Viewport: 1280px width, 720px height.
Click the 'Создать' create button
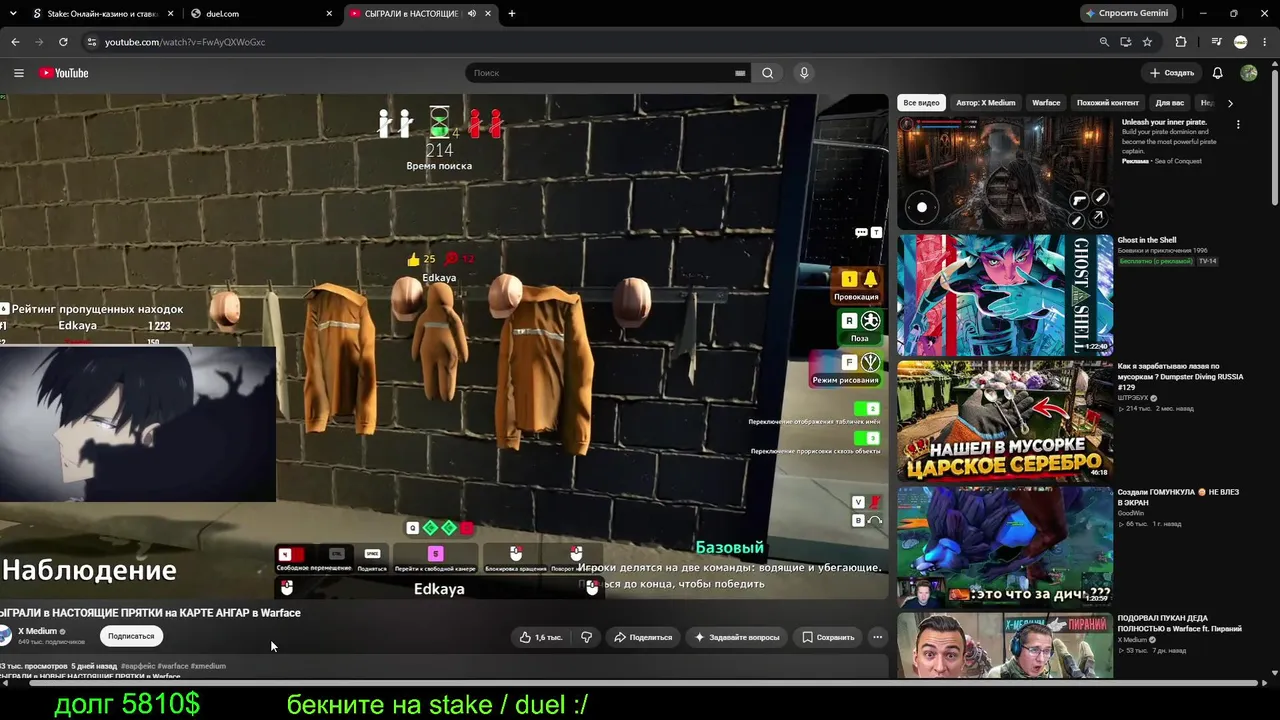(1172, 73)
